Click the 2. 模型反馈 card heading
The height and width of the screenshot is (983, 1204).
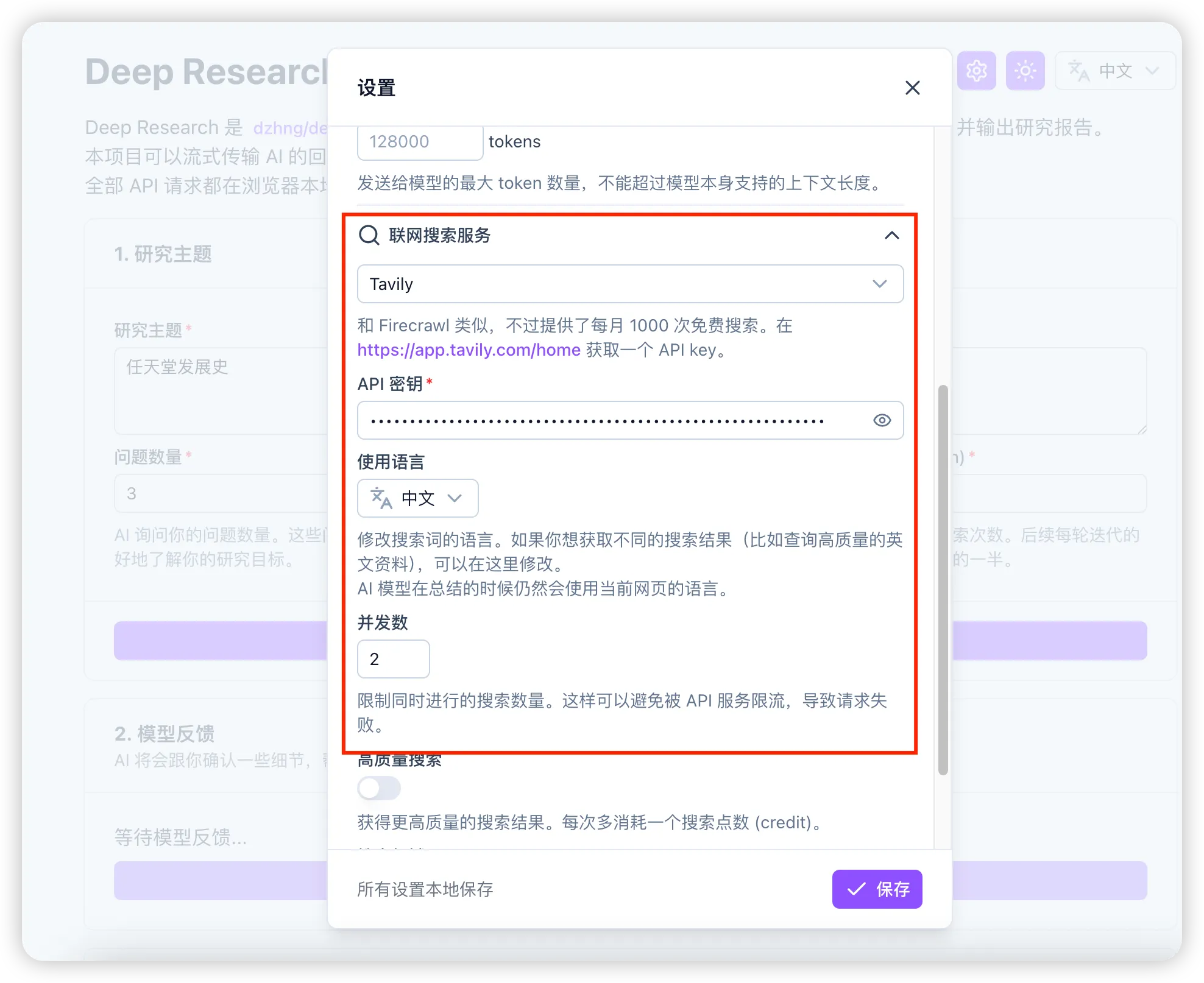(164, 734)
